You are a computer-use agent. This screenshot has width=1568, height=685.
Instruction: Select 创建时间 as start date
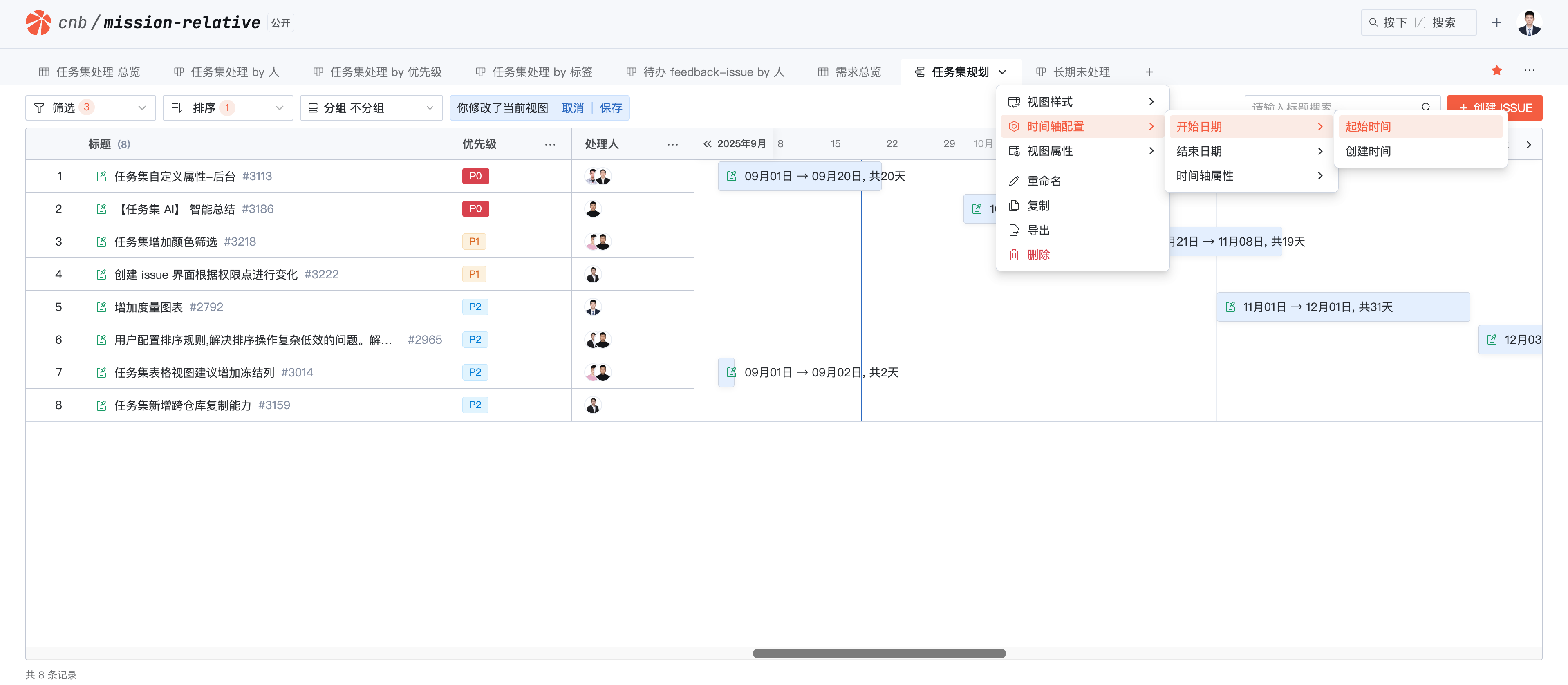(x=1368, y=152)
